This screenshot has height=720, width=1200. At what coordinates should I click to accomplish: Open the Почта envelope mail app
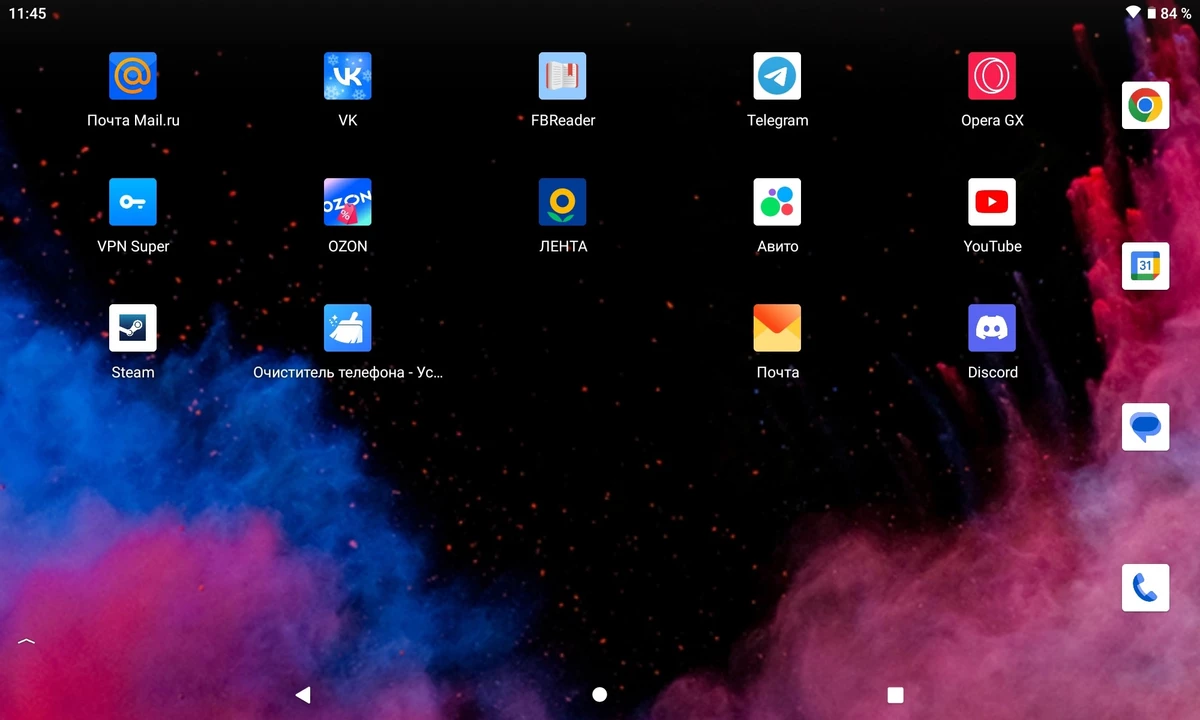pos(778,329)
